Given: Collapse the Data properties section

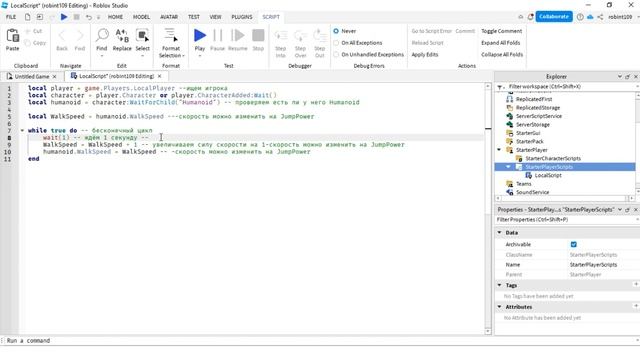Looking at the screenshot, I should pos(499,232).
